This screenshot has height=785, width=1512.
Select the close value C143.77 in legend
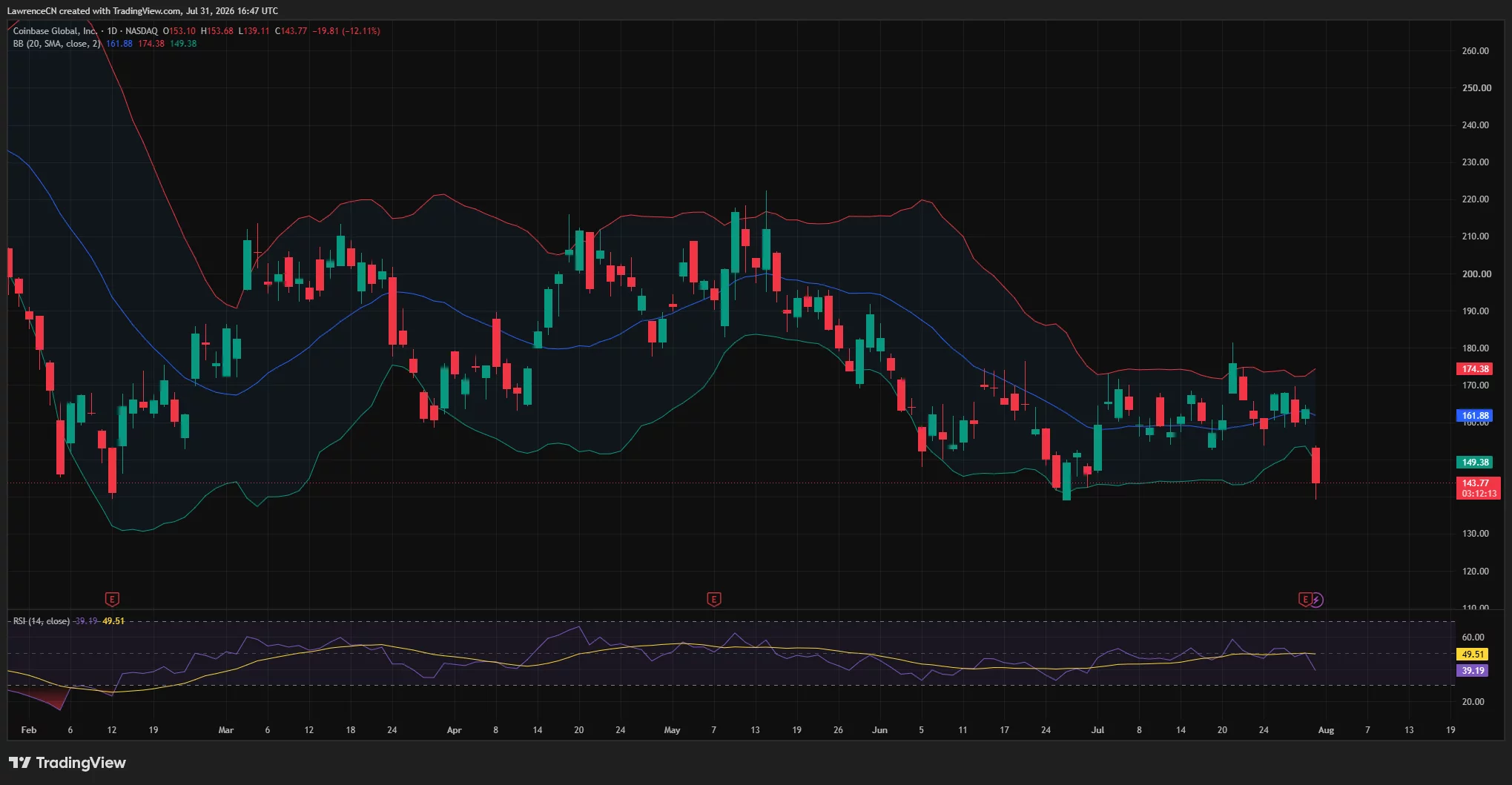coord(291,31)
